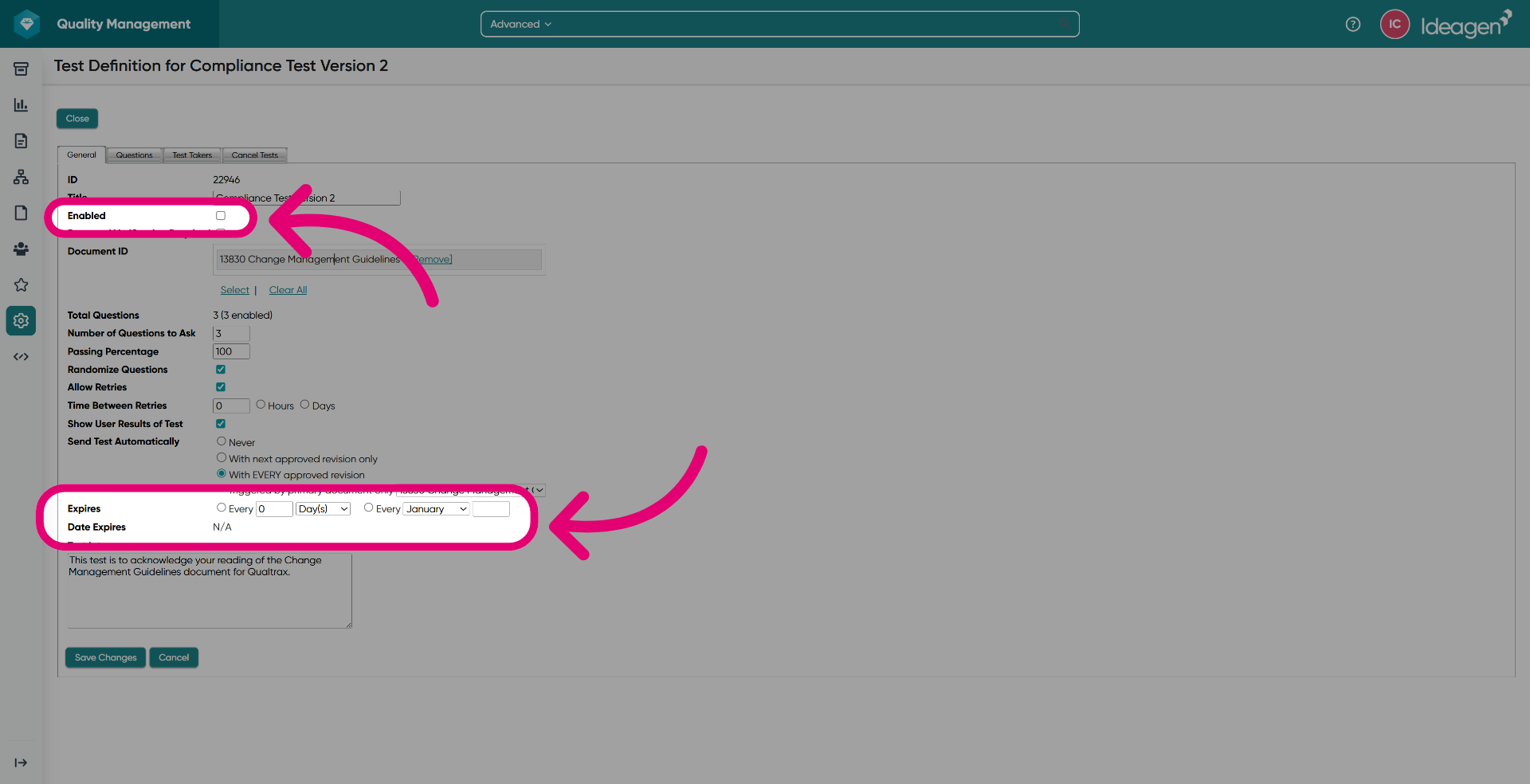Switch to the Questions tab
The image size is (1530, 784).
point(134,155)
